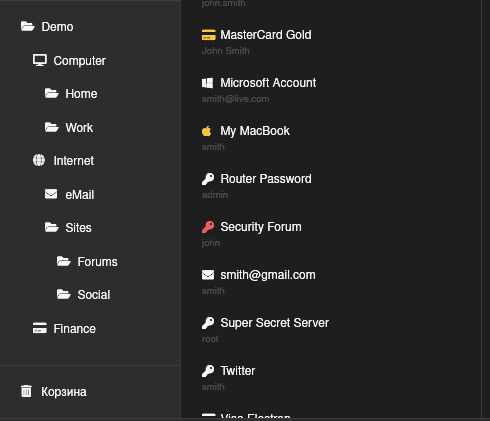Click the envelope icon of smith@gmail.com entry
The width and height of the screenshot is (490, 421).
pyautogui.click(x=208, y=275)
